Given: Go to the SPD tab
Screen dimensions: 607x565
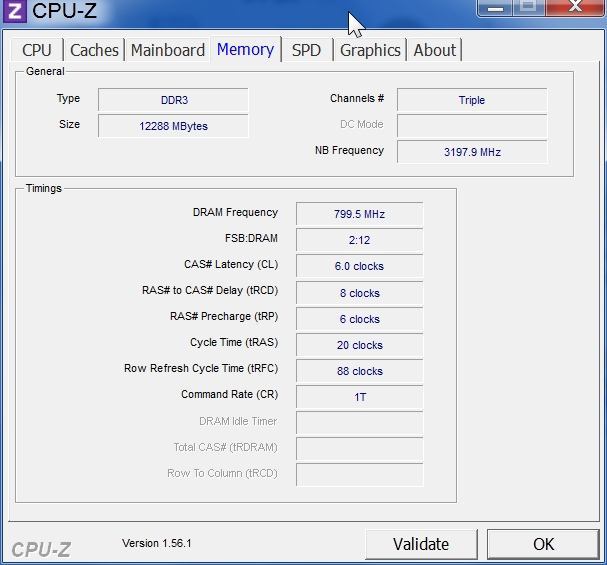Looking at the screenshot, I should (x=306, y=50).
